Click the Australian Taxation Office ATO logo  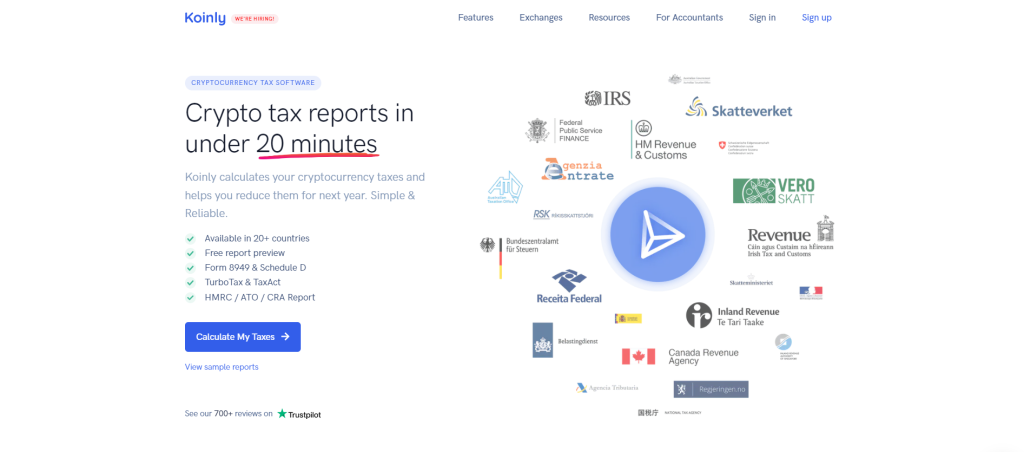tap(505, 187)
